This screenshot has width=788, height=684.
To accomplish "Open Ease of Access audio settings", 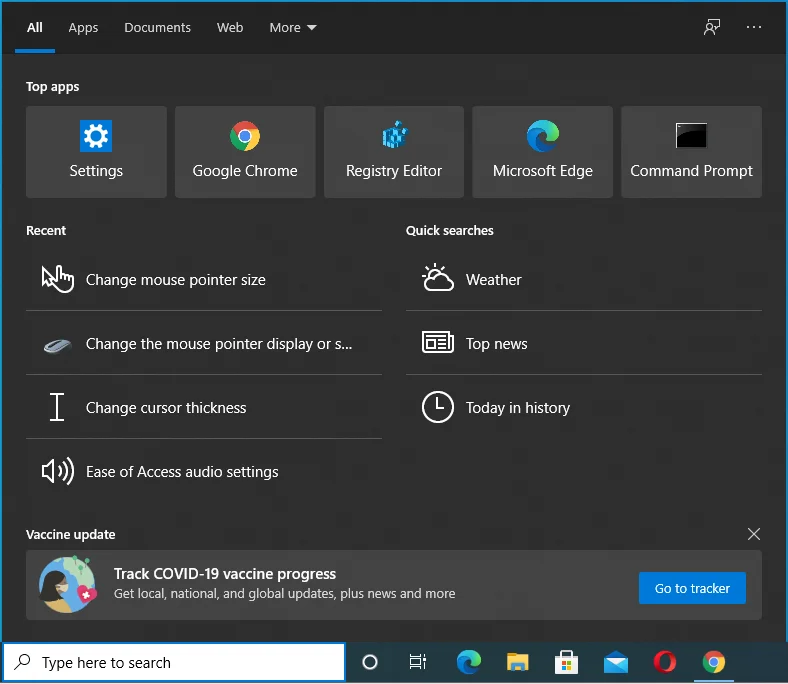I will [x=204, y=471].
